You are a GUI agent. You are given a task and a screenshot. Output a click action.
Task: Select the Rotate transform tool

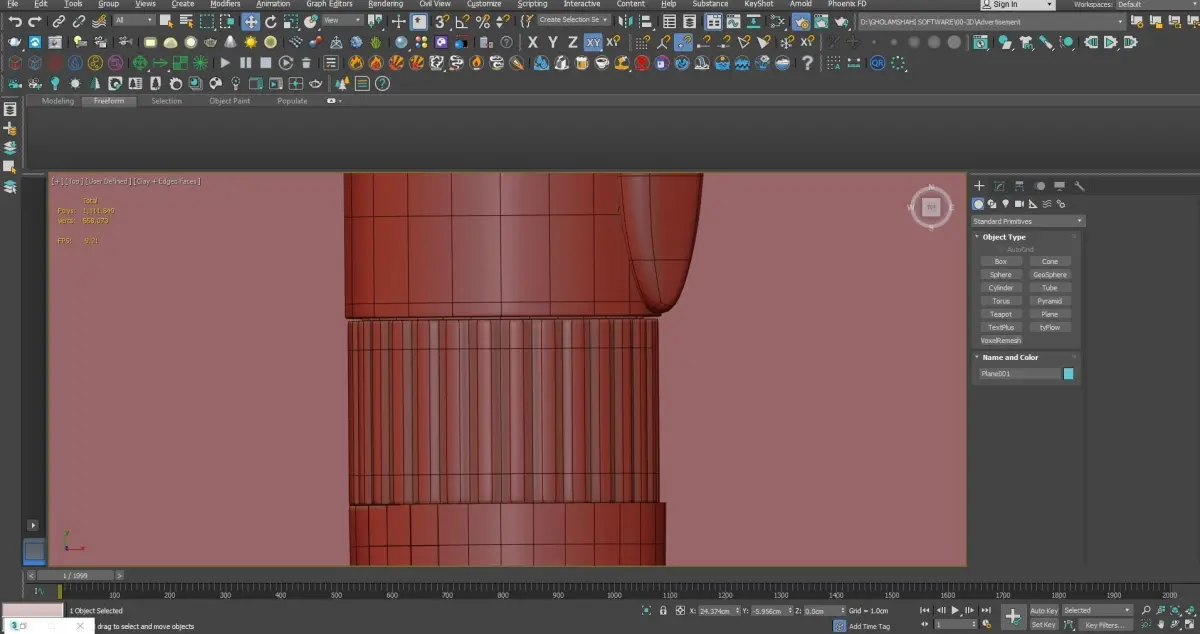point(271,21)
